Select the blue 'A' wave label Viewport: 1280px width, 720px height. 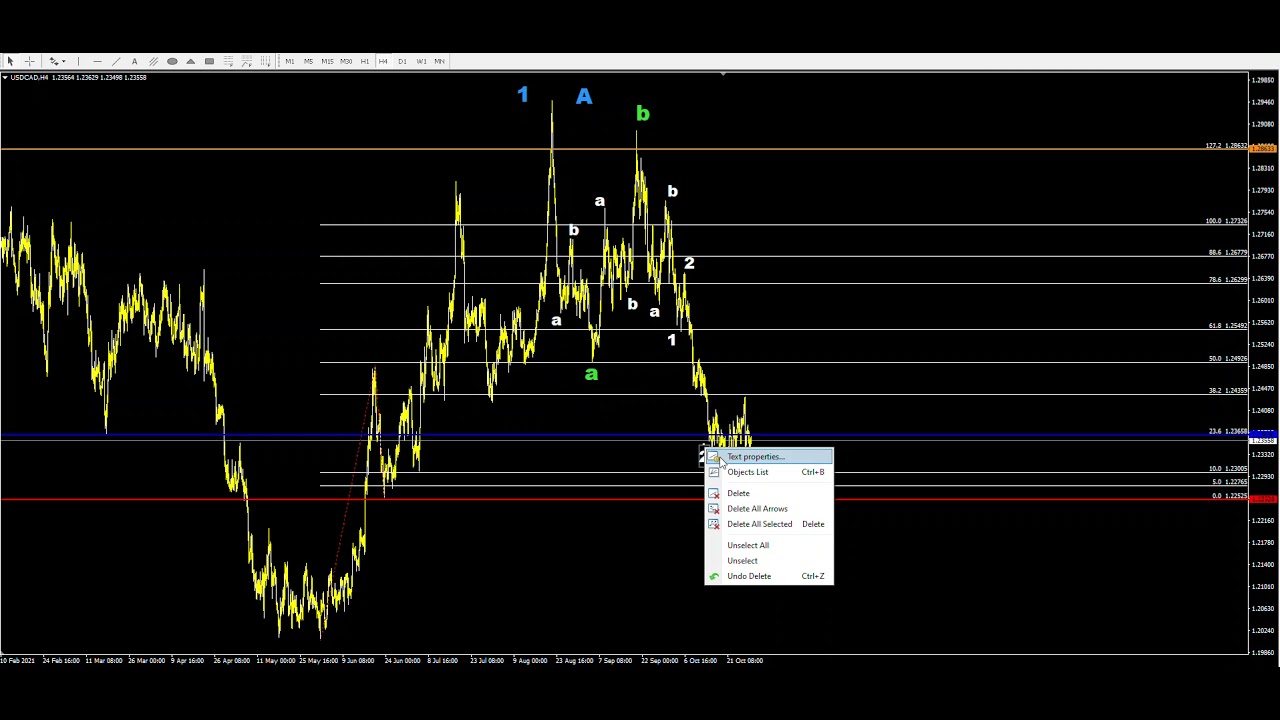click(584, 96)
